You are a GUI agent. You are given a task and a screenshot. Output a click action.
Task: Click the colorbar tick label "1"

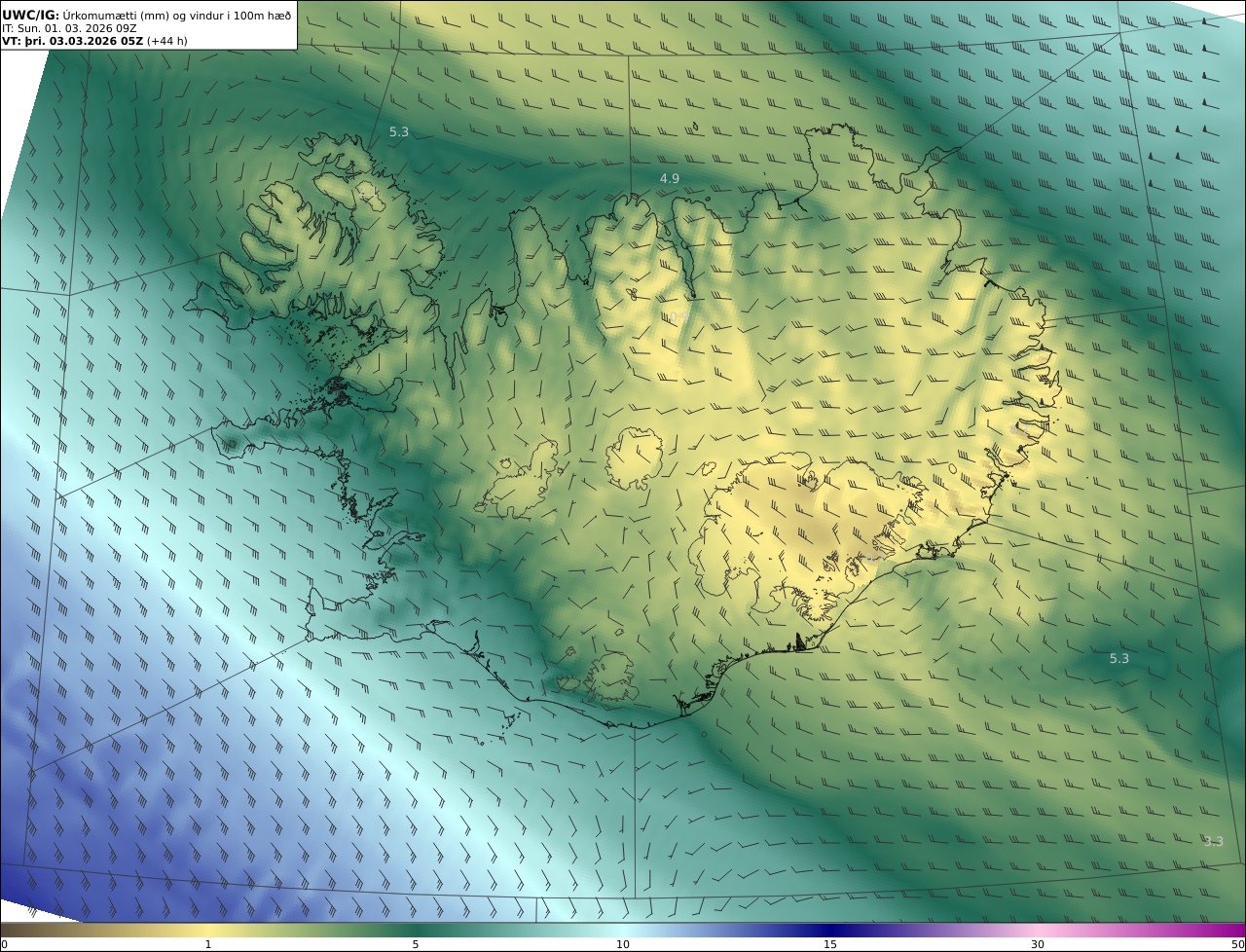tap(208, 944)
